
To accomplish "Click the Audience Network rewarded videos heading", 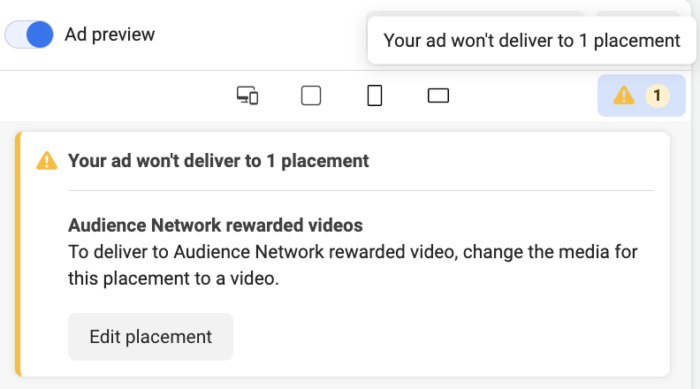I will 215,225.
